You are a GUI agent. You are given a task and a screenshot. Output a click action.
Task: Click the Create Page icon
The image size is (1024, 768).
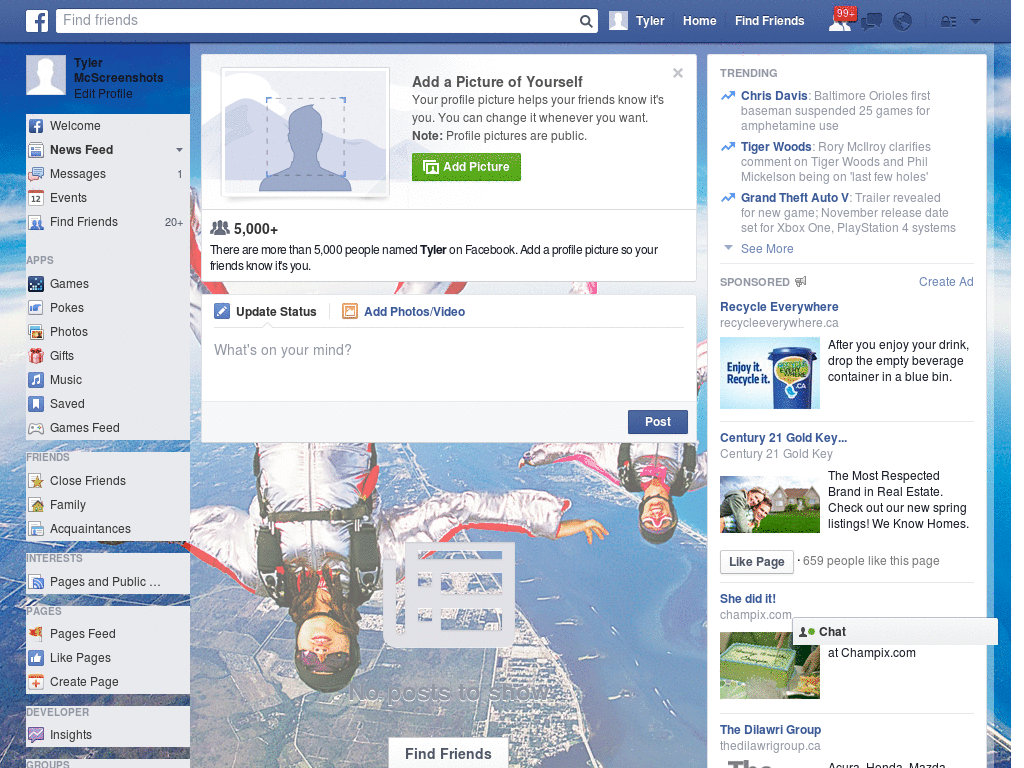coord(36,682)
